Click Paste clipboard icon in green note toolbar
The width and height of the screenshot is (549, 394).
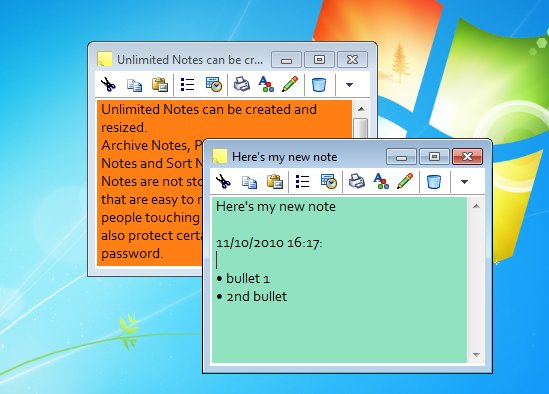tap(275, 181)
